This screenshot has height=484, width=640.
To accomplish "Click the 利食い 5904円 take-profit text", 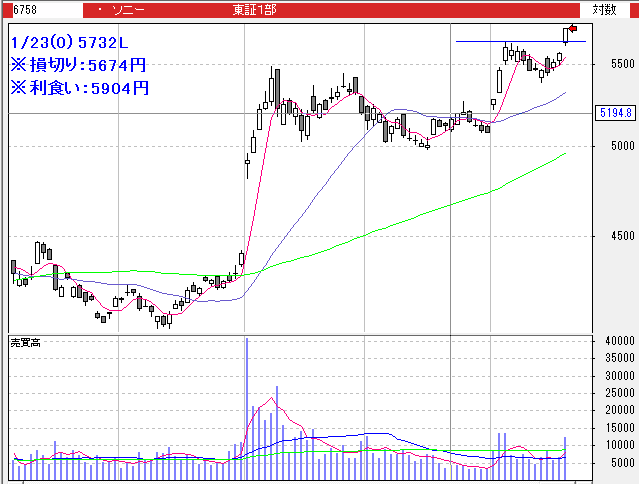I will 79,87.
